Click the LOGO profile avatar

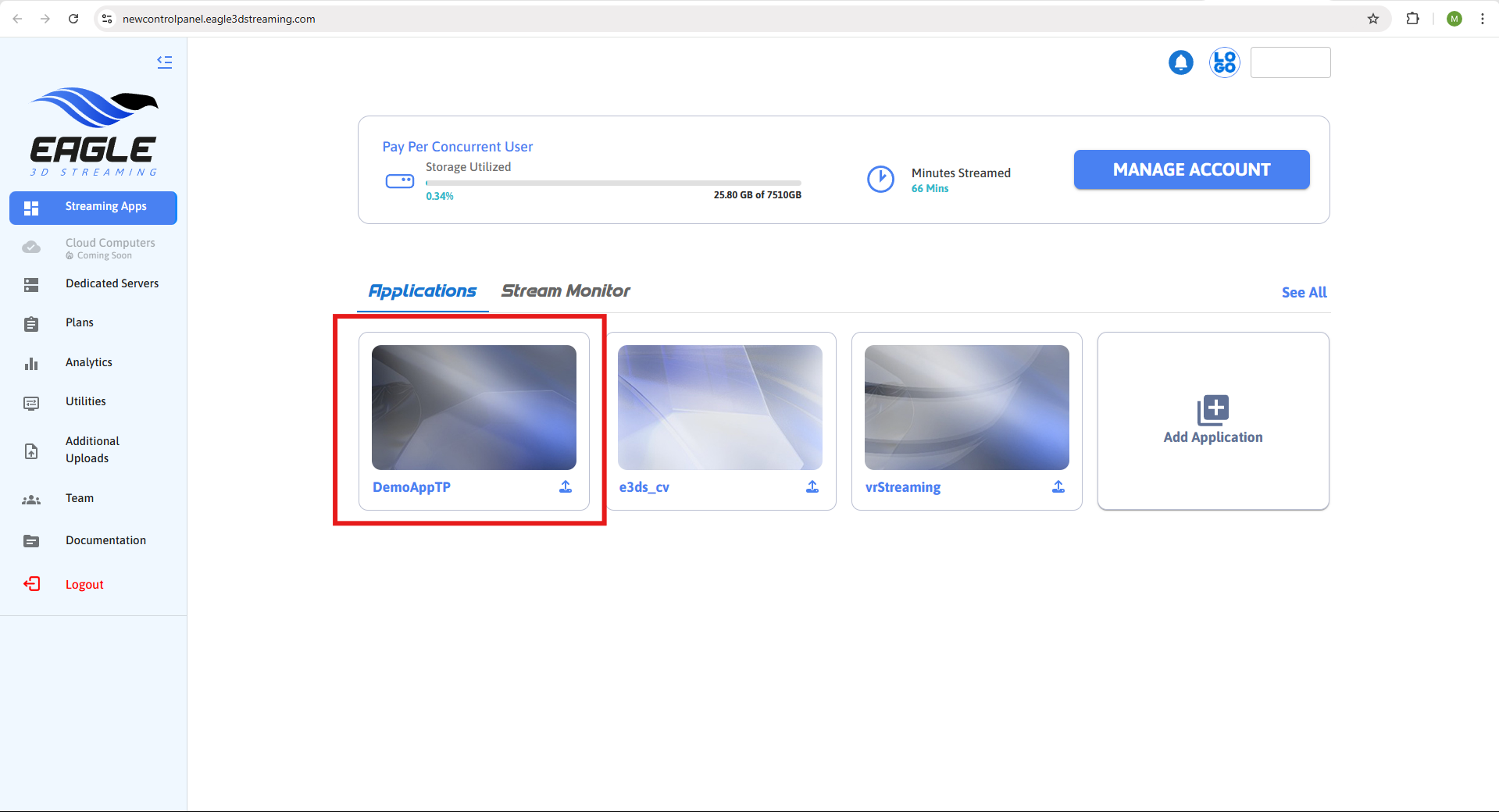(x=1224, y=62)
